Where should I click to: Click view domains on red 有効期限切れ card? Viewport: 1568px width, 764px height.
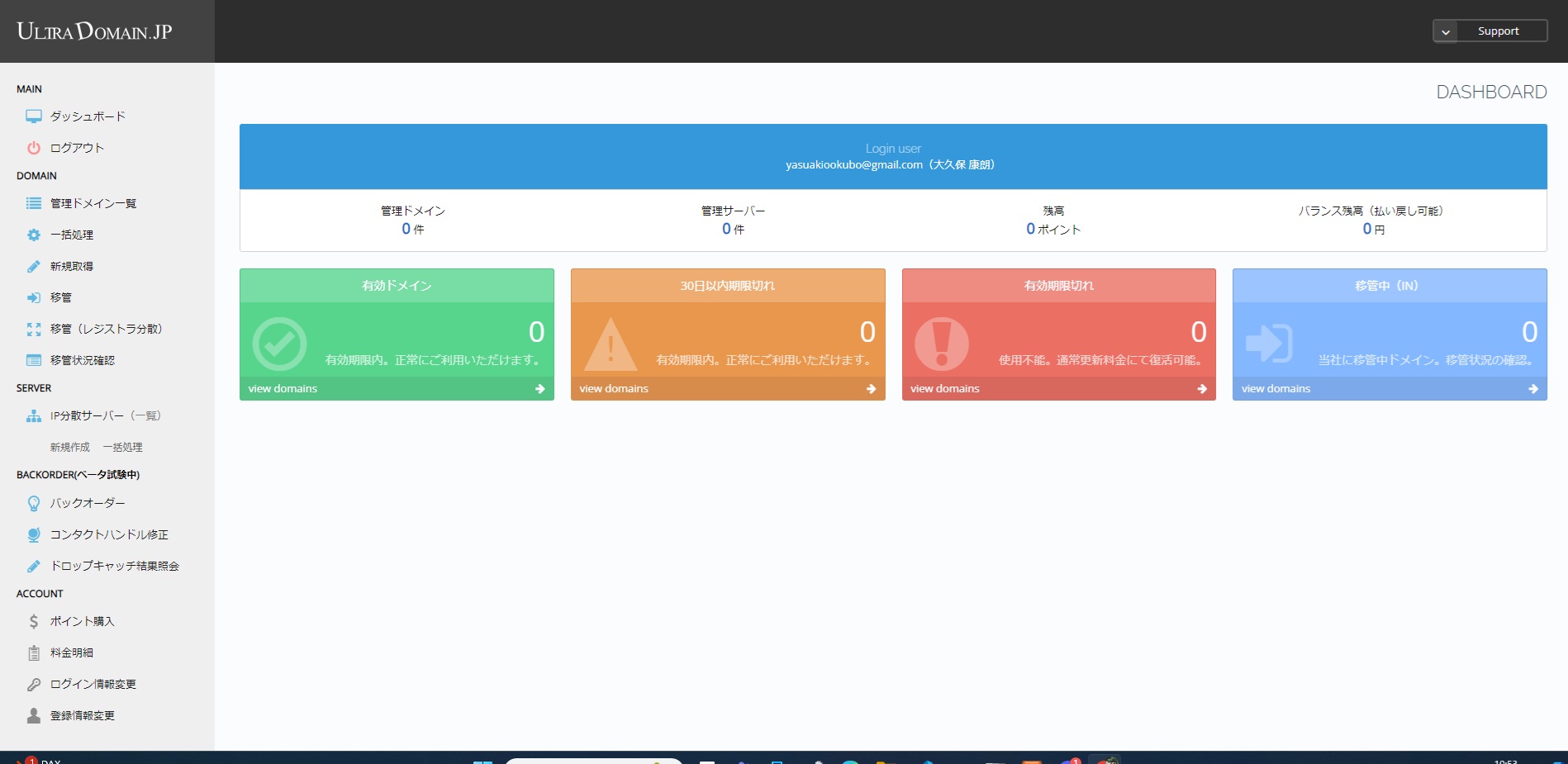(x=944, y=388)
